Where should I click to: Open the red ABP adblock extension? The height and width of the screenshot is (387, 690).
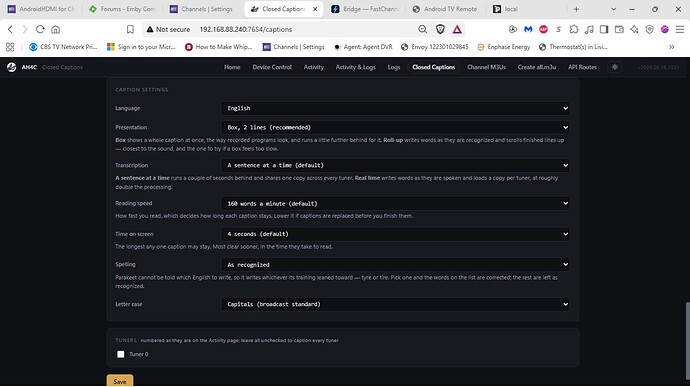click(543, 29)
